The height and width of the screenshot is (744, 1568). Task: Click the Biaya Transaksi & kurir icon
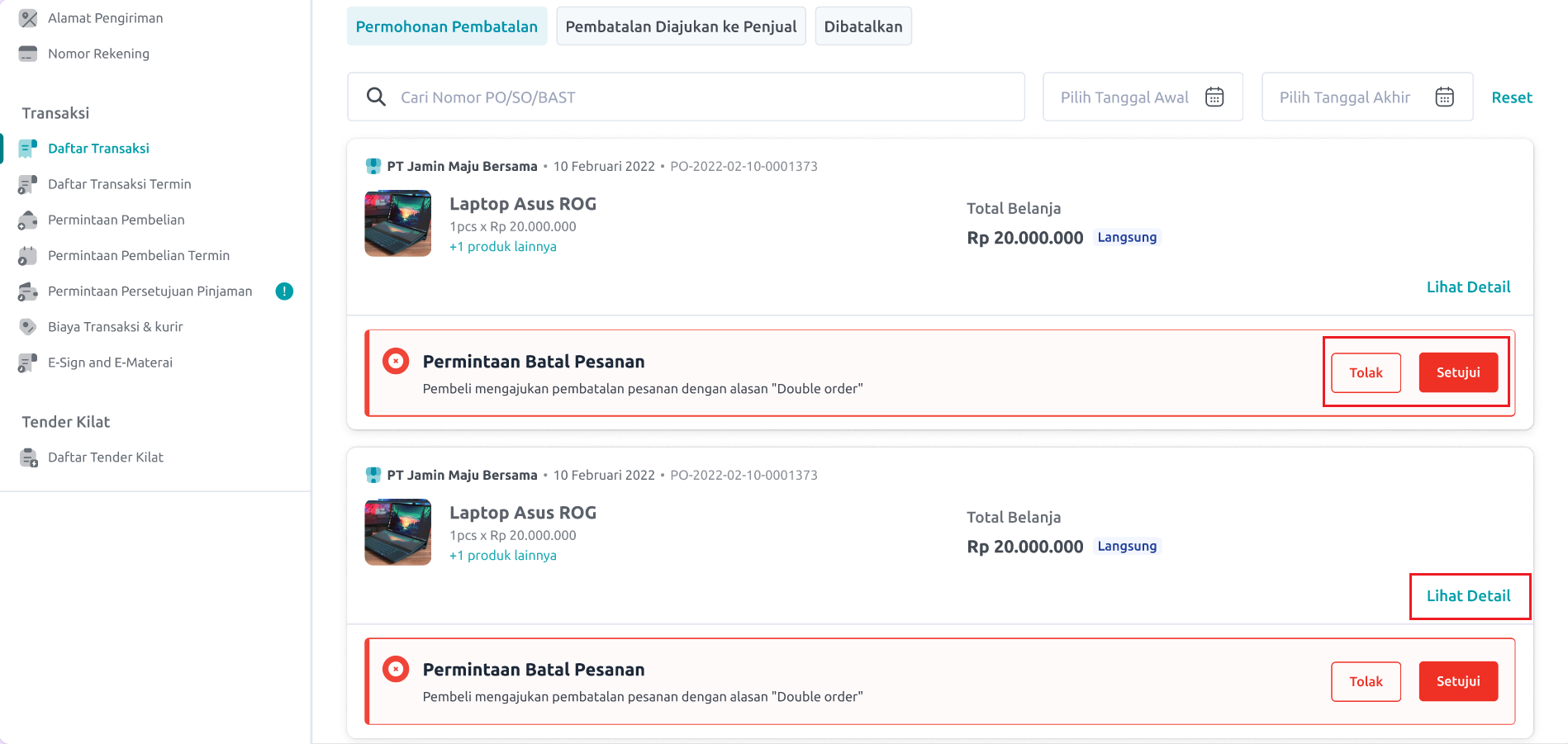[28, 327]
